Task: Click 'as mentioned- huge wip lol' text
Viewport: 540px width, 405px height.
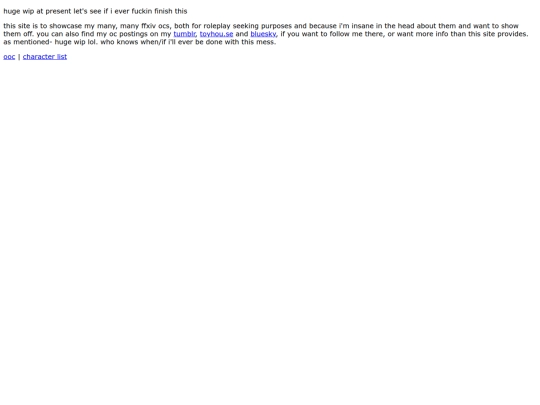Action: (51, 42)
